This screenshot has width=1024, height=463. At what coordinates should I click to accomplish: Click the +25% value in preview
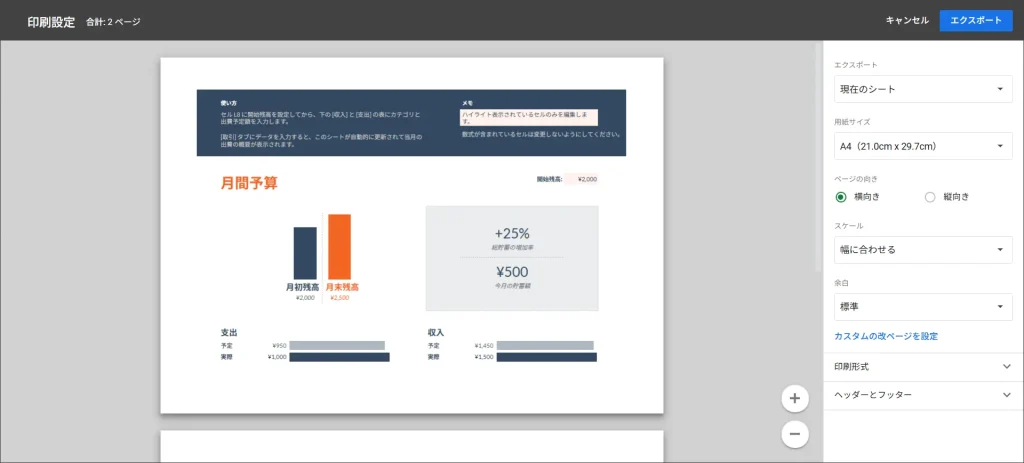pyautogui.click(x=512, y=233)
